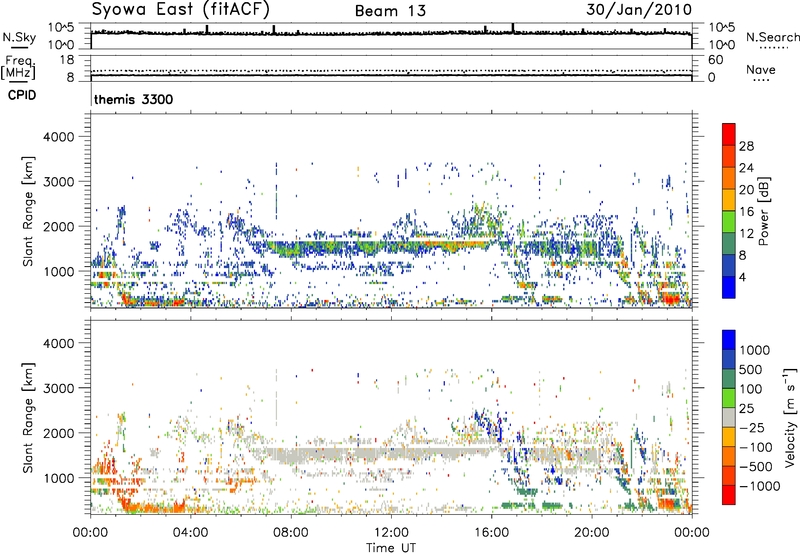Click the '100' velocity colorbar label
This screenshot has width=800, height=554.
coord(751,389)
